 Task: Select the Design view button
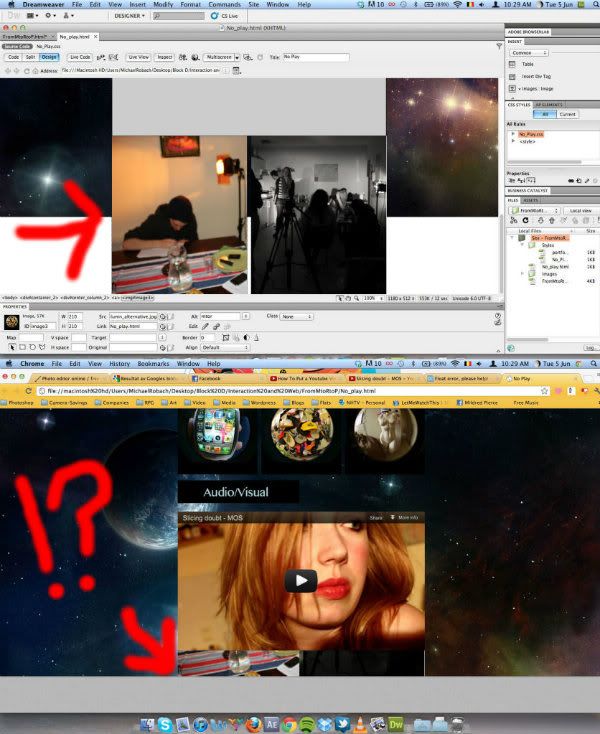[49, 57]
